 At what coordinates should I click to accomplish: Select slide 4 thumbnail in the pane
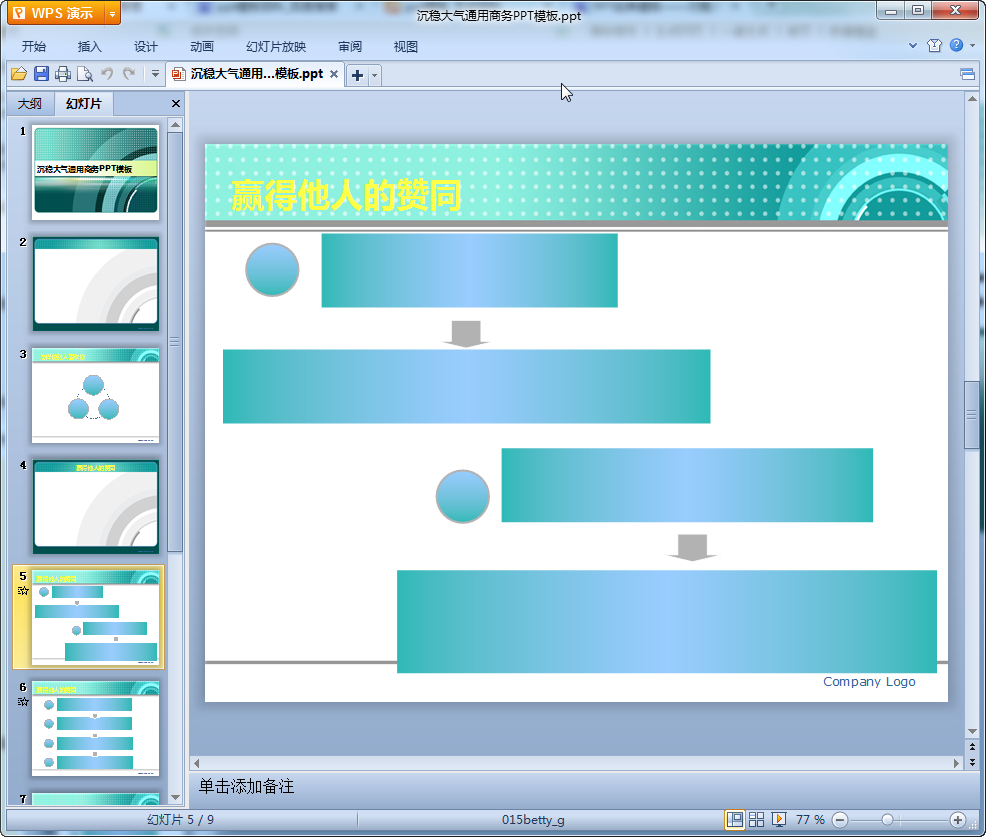pyautogui.click(x=96, y=507)
